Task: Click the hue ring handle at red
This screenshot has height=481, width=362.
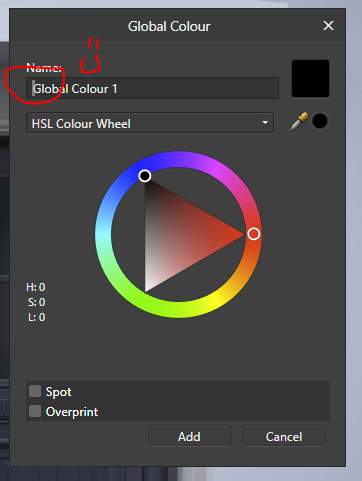Action: click(254, 234)
